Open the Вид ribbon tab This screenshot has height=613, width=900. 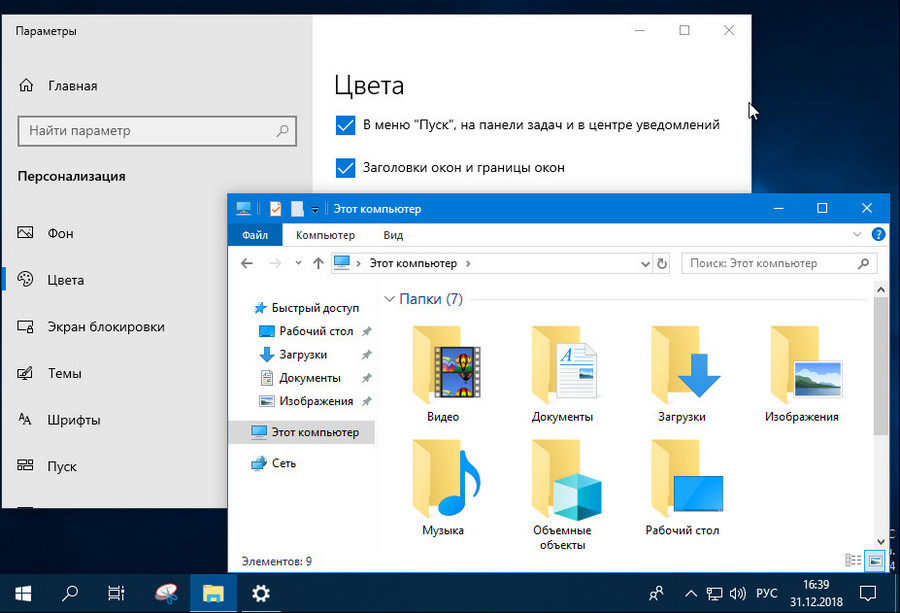pyautogui.click(x=393, y=235)
